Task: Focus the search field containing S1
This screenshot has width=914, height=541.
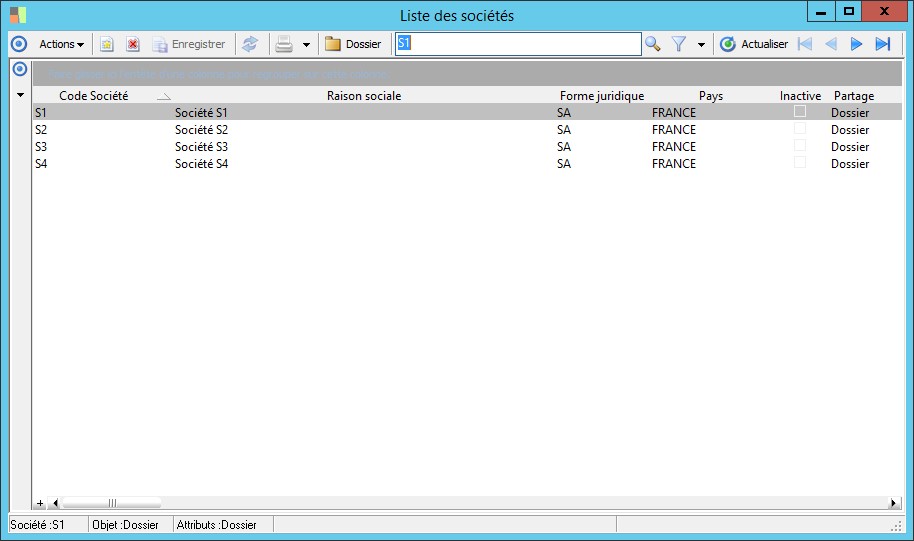Action: coord(518,44)
